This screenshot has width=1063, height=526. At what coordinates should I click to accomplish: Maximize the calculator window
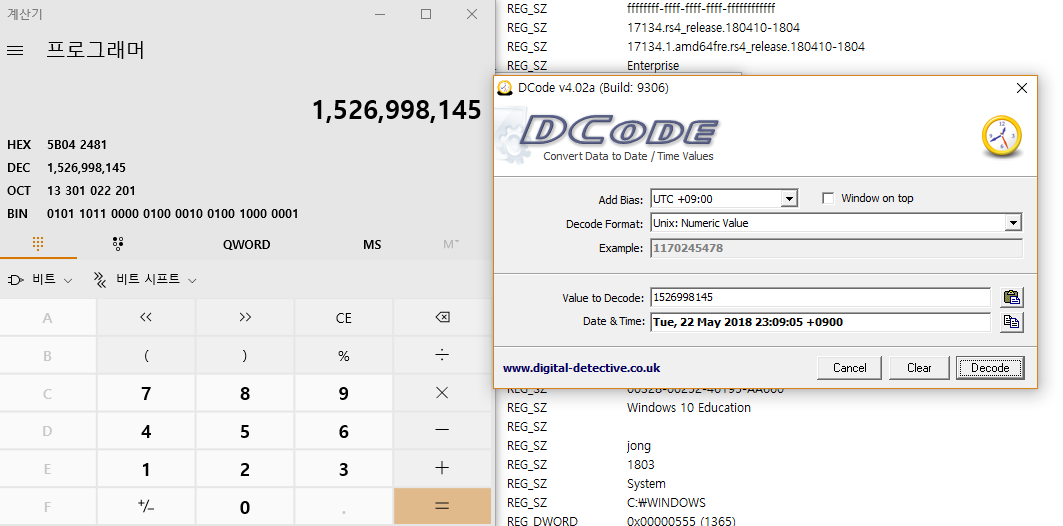click(426, 14)
